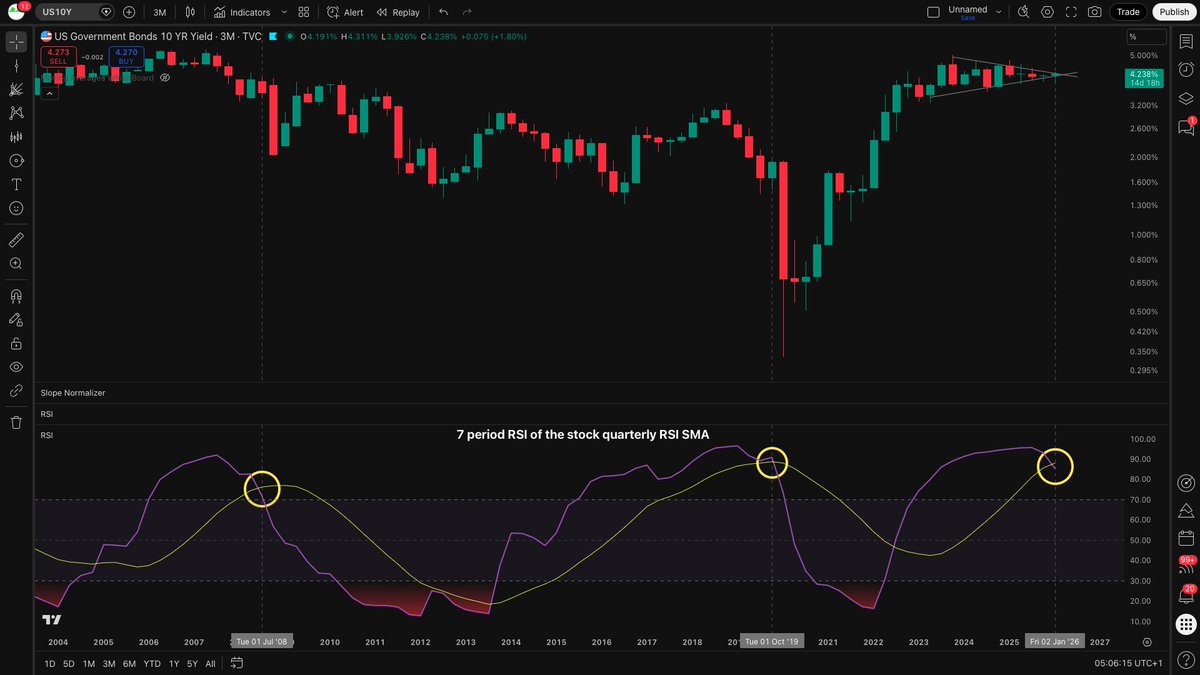Open the Object tree layers panel
This screenshot has height=675, width=1200.
click(1186, 99)
